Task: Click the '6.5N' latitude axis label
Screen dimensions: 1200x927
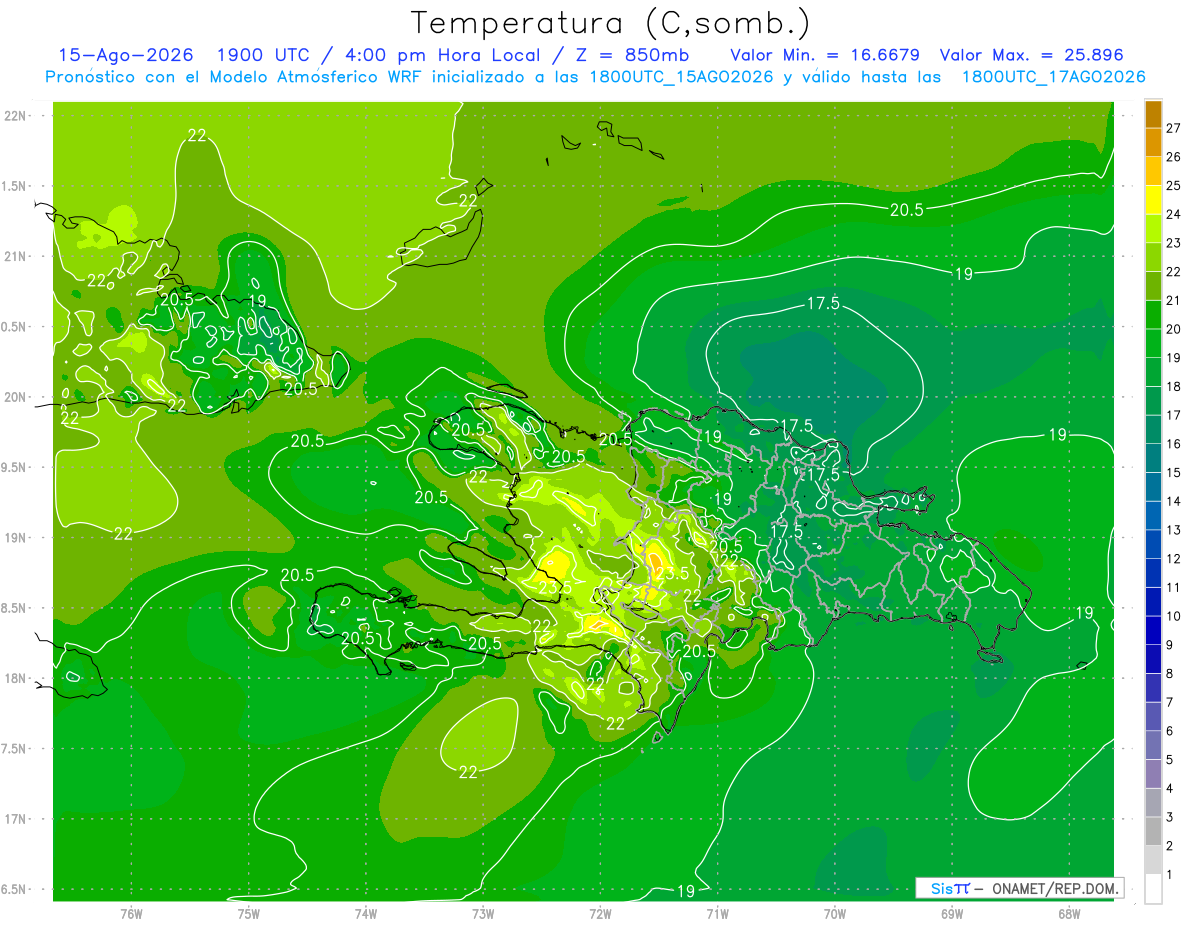Action: click(14, 889)
